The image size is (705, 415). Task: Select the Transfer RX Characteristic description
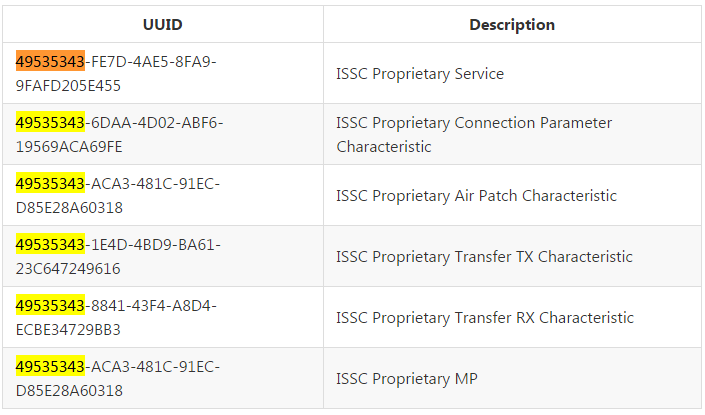coord(485,318)
